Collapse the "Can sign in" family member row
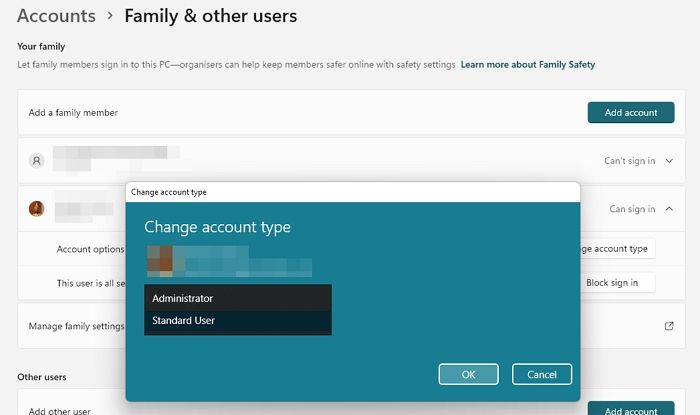The height and width of the screenshot is (415, 700). pyautogui.click(x=669, y=209)
